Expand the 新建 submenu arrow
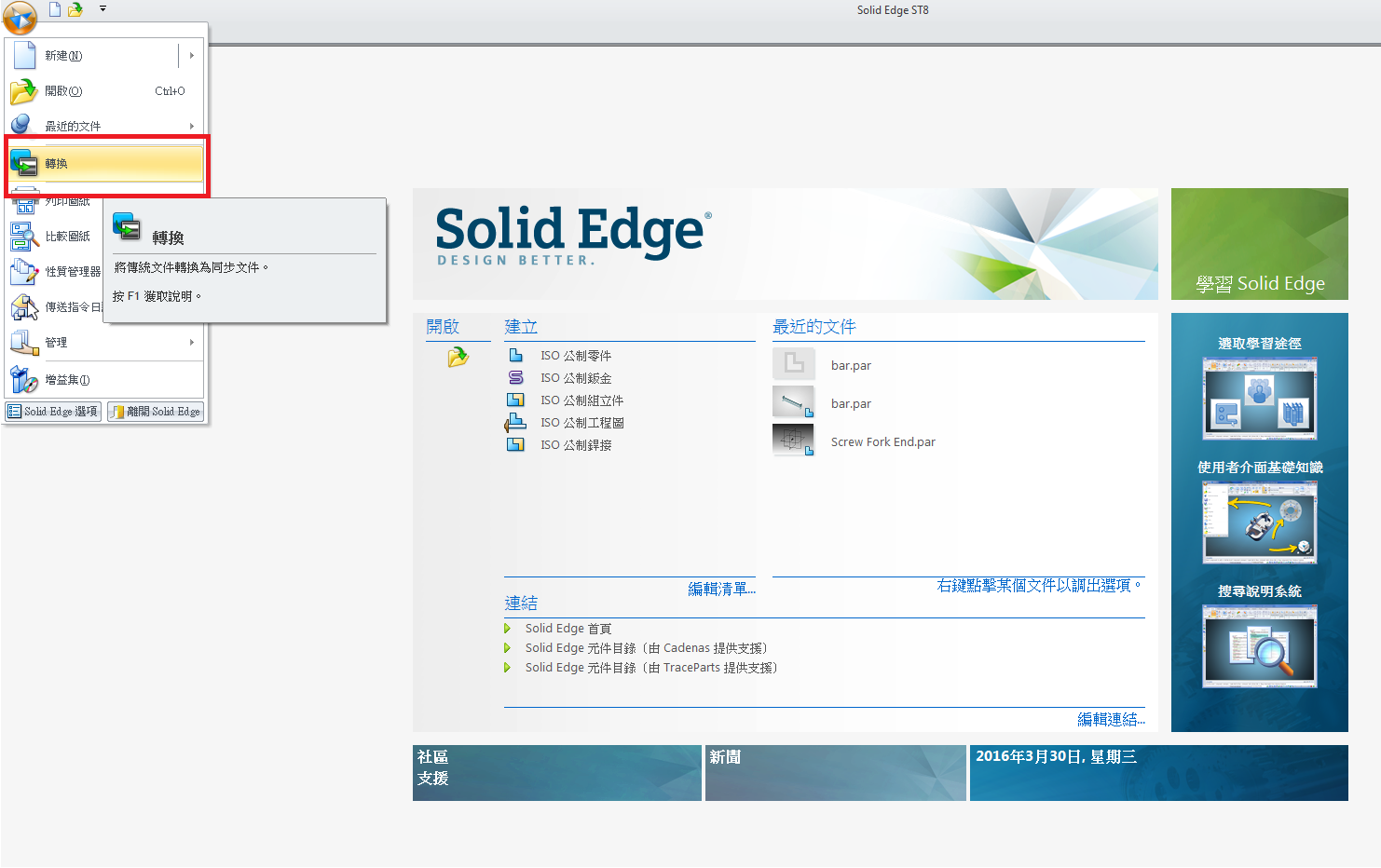 (191, 56)
